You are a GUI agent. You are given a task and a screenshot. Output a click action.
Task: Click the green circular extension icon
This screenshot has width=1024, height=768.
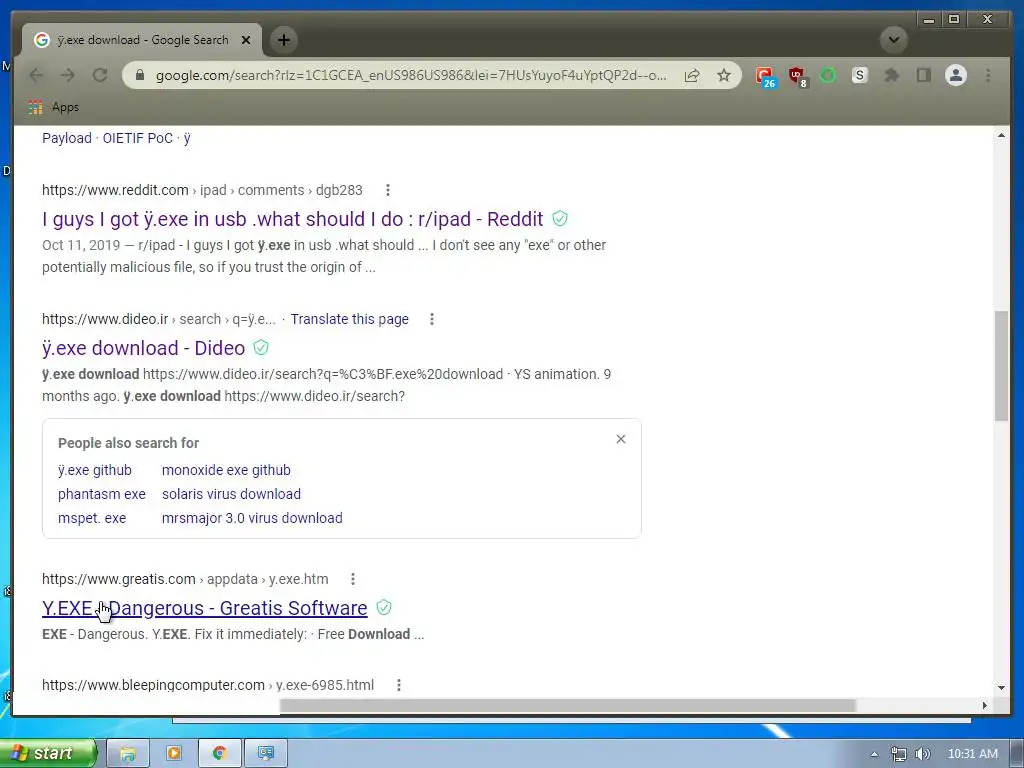828,76
